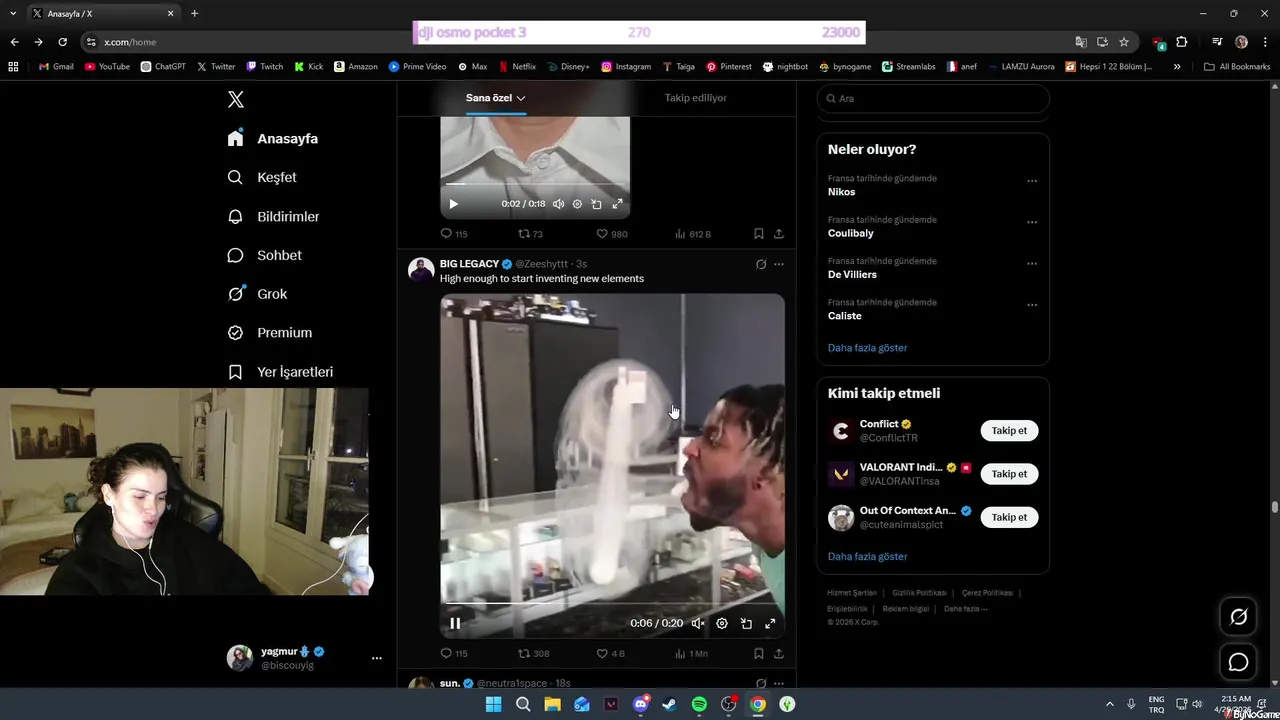Open Nikos trending topic
Image resolution: width=1280 pixels, height=720 pixels.
coord(842,192)
